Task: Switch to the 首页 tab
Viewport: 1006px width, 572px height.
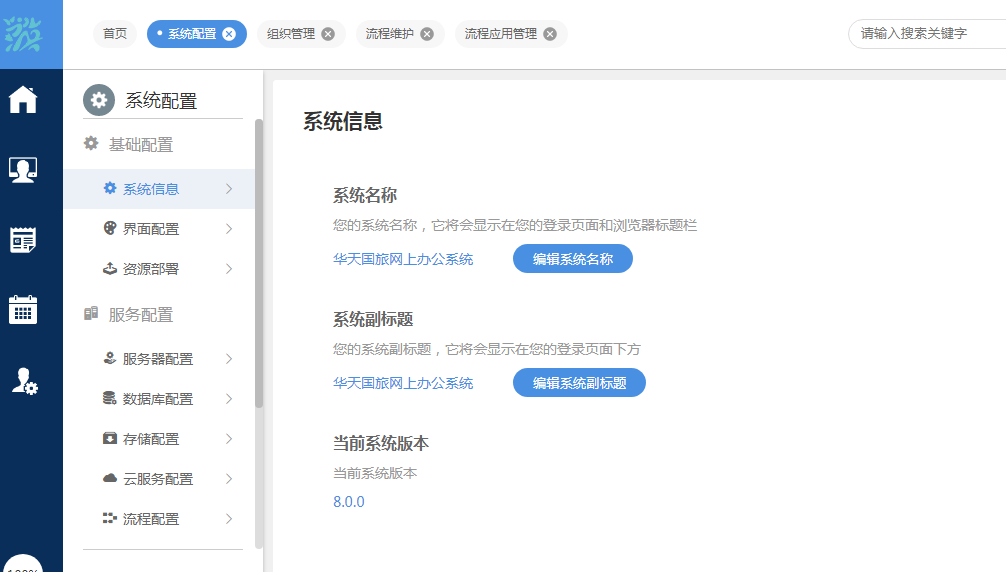Action: [x=115, y=34]
